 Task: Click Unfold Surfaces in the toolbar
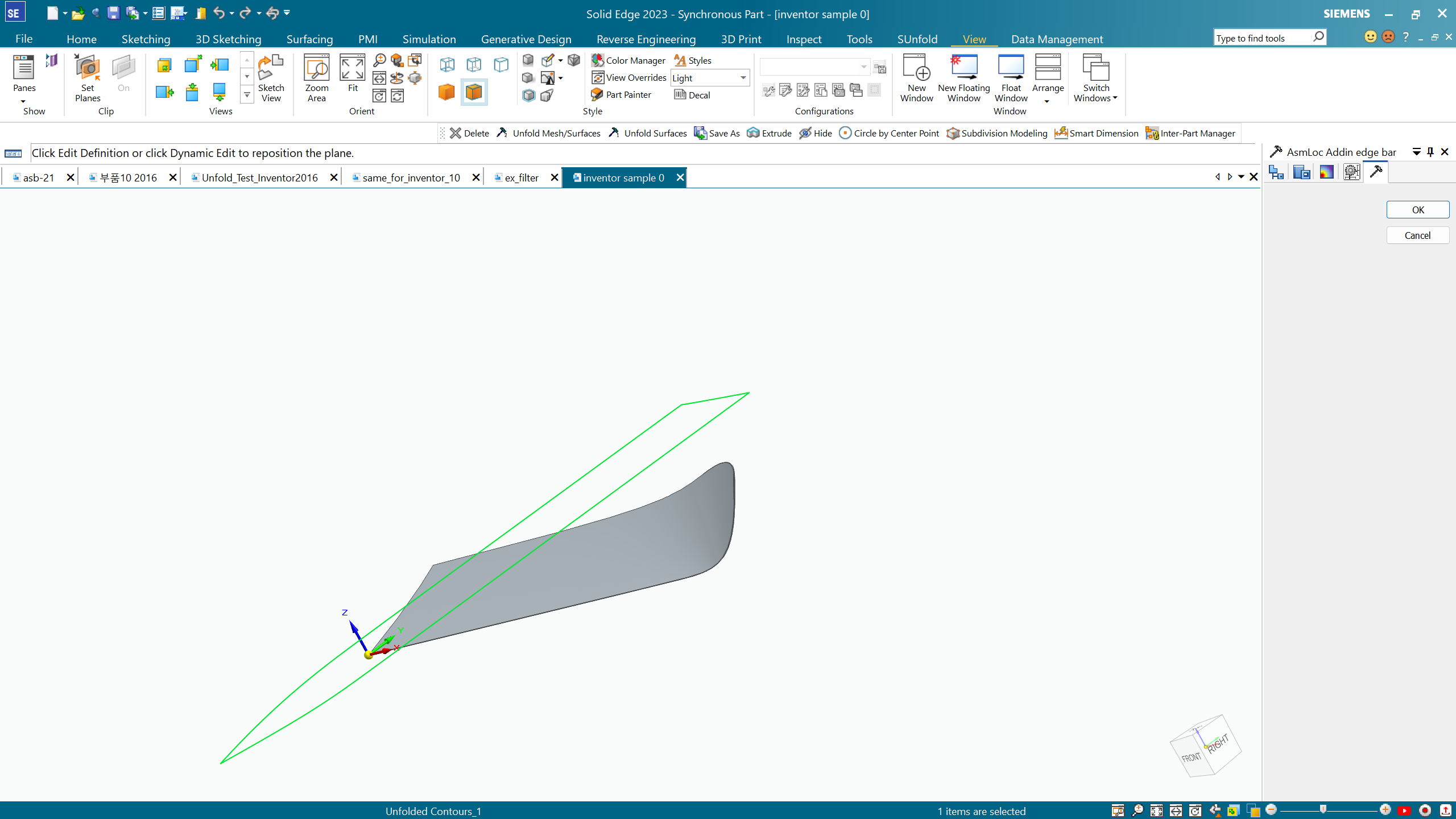(648, 133)
